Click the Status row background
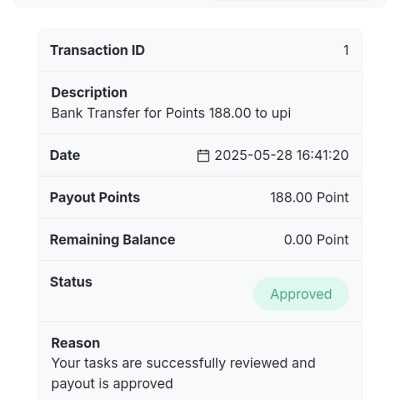This screenshot has height=400, width=400. coord(200,291)
